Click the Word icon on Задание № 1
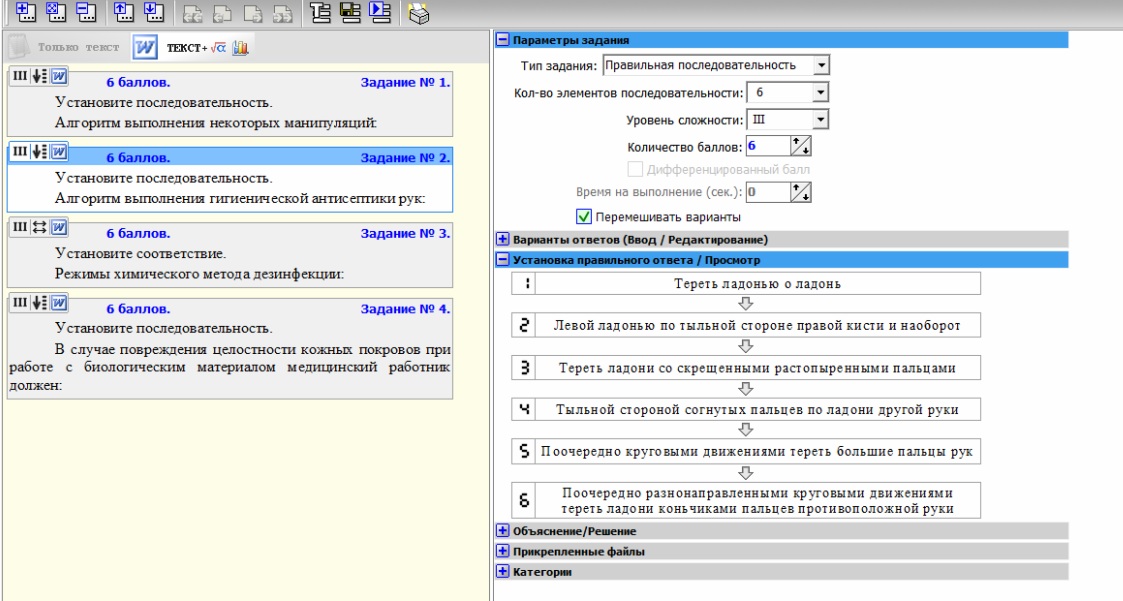Image resolution: width=1123 pixels, height=601 pixels. 59,76
